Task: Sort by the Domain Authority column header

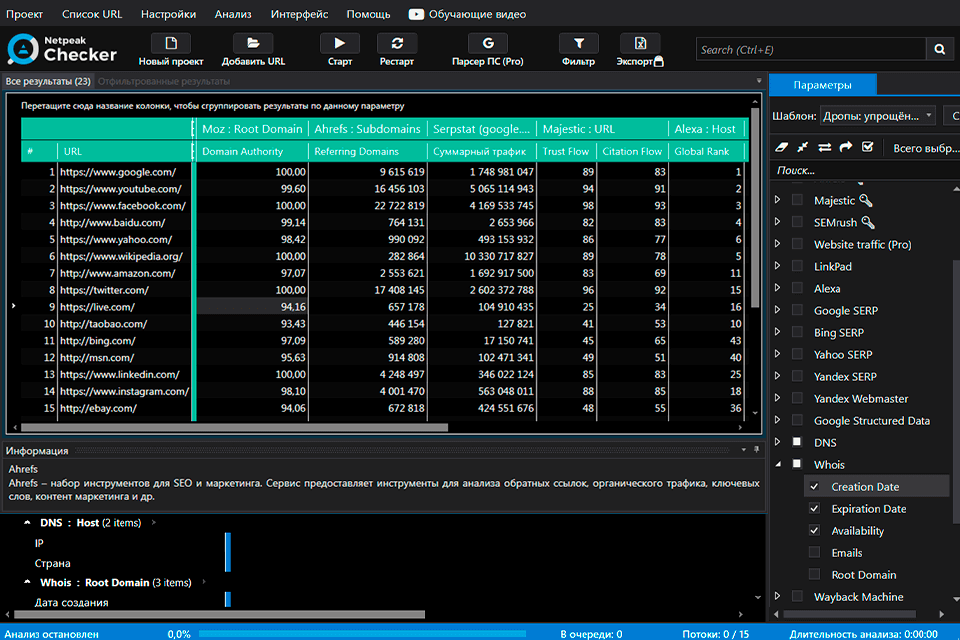Action: [x=243, y=152]
